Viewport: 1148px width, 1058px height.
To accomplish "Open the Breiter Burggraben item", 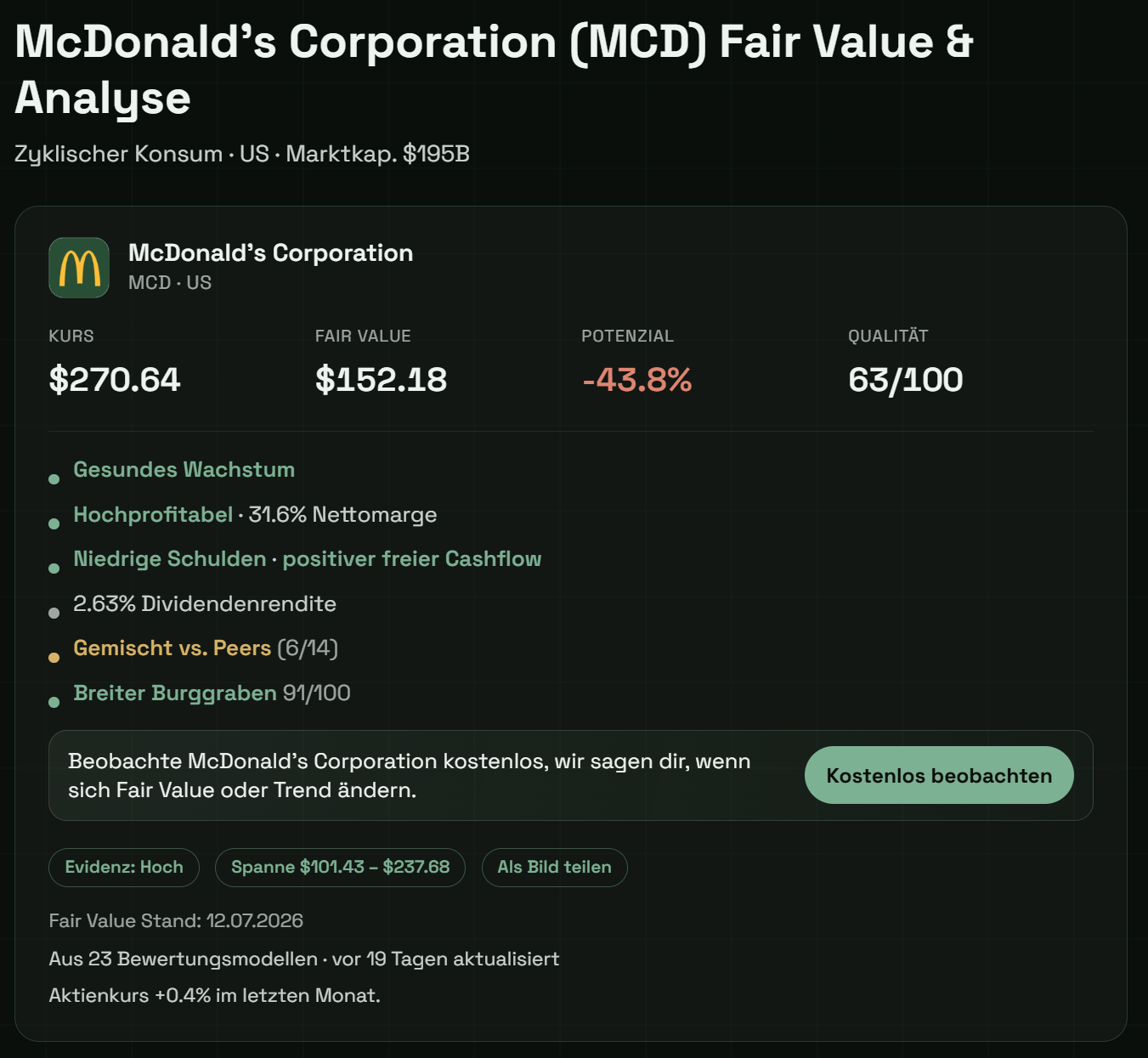I will (175, 693).
